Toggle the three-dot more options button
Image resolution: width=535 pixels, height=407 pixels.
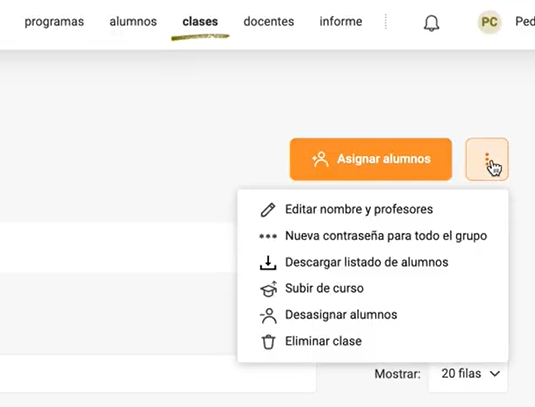click(x=487, y=159)
